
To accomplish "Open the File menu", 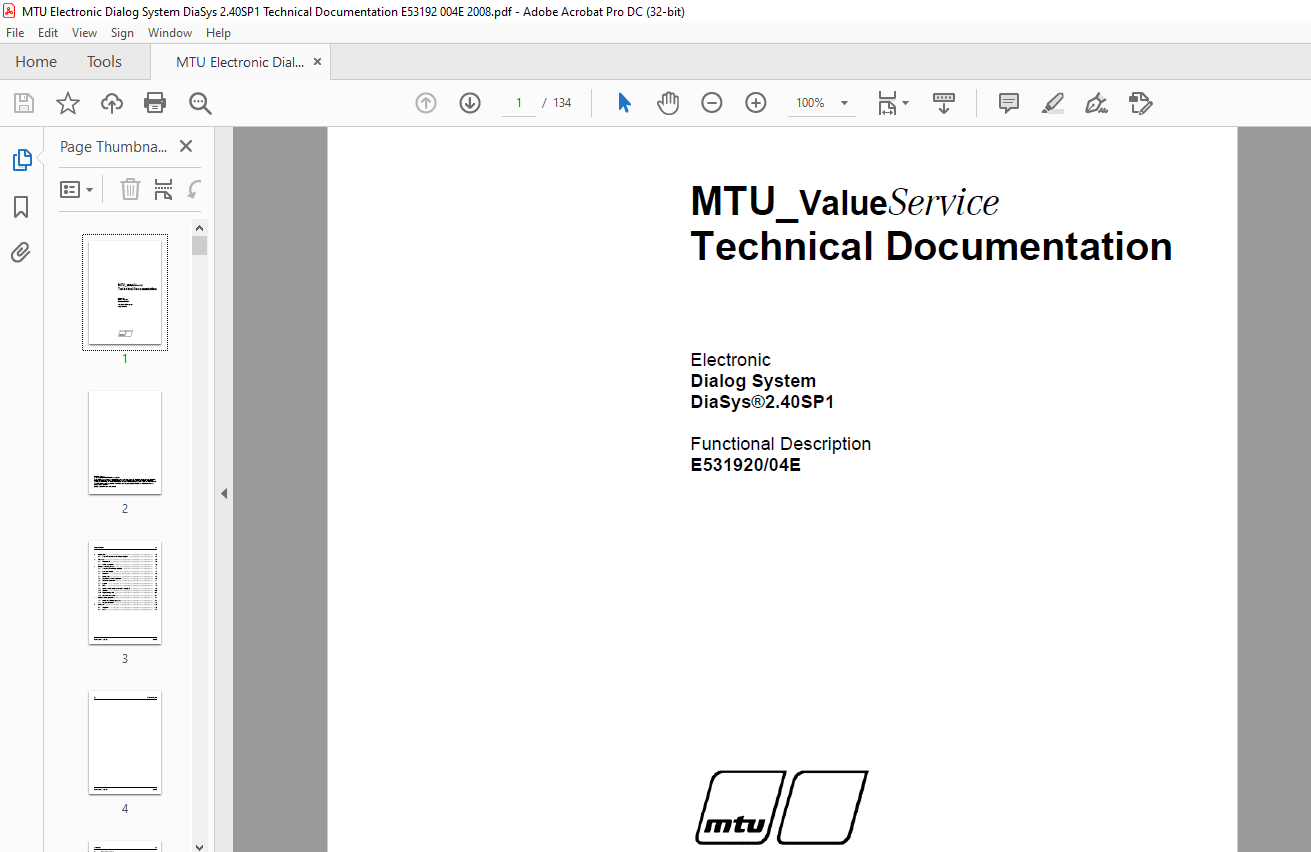I will coord(15,33).
